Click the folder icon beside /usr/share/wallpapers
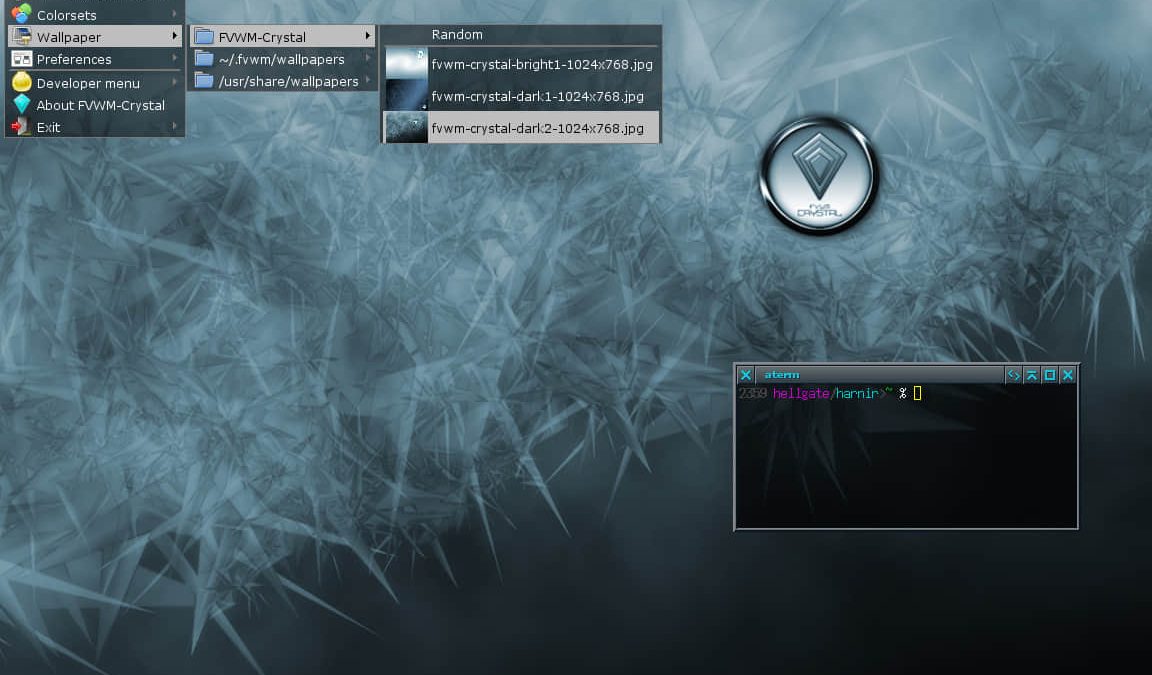Viewport: 1152px width, 675px height. (204, 81)
